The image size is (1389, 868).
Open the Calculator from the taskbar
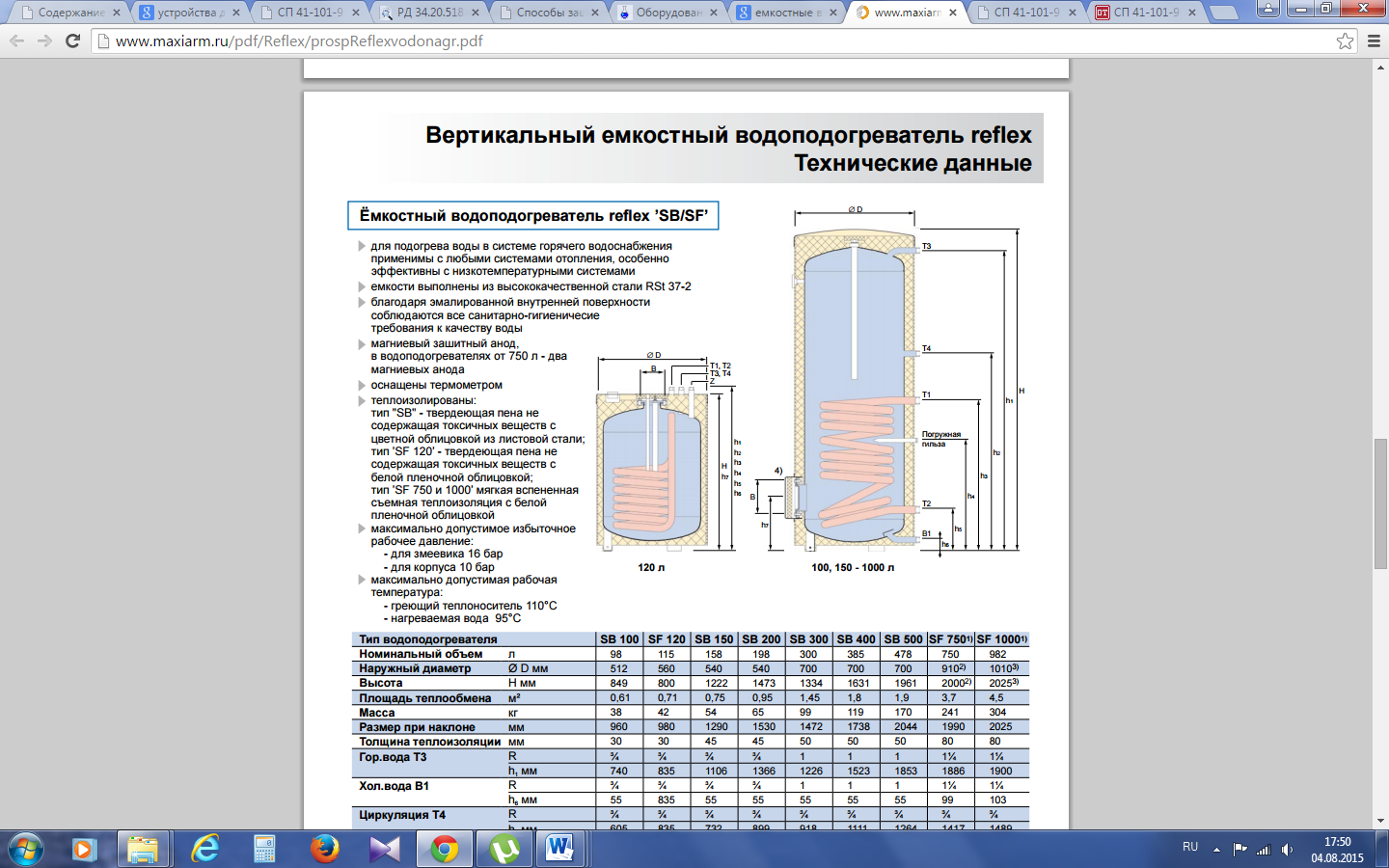click(264, 850)
